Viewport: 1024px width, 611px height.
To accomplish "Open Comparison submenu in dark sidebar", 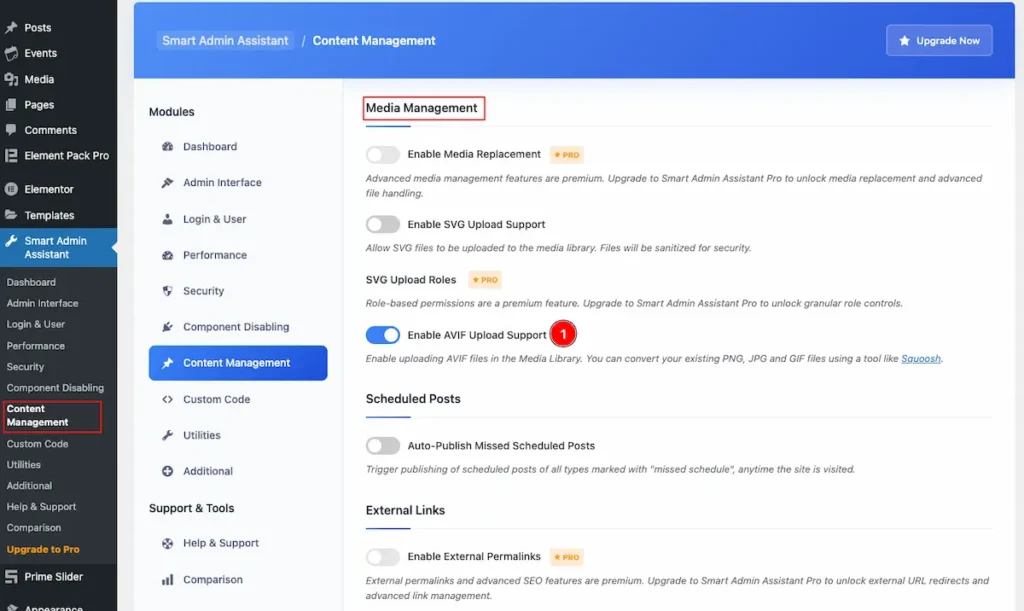I will coord(33,527).
